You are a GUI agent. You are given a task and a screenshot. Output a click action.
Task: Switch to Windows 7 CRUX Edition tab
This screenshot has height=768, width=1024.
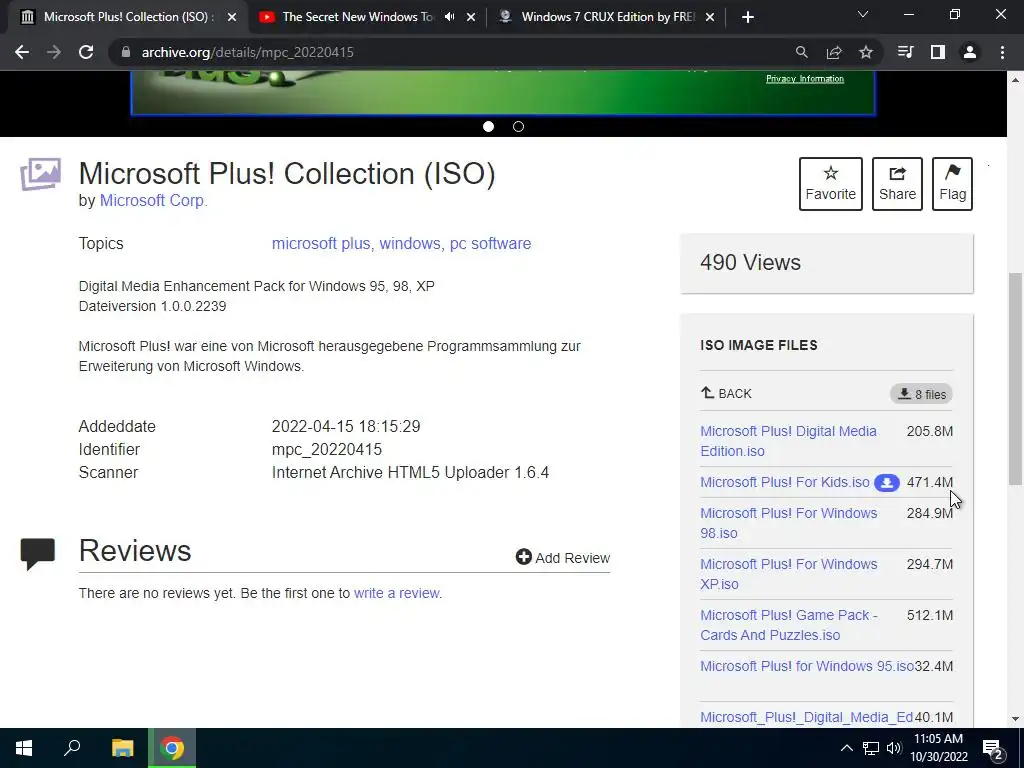(x=607, y=17)
